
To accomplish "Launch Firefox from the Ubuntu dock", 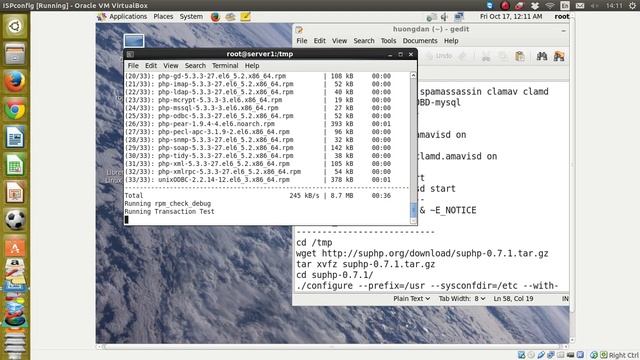I will click(x=15, y=81).
